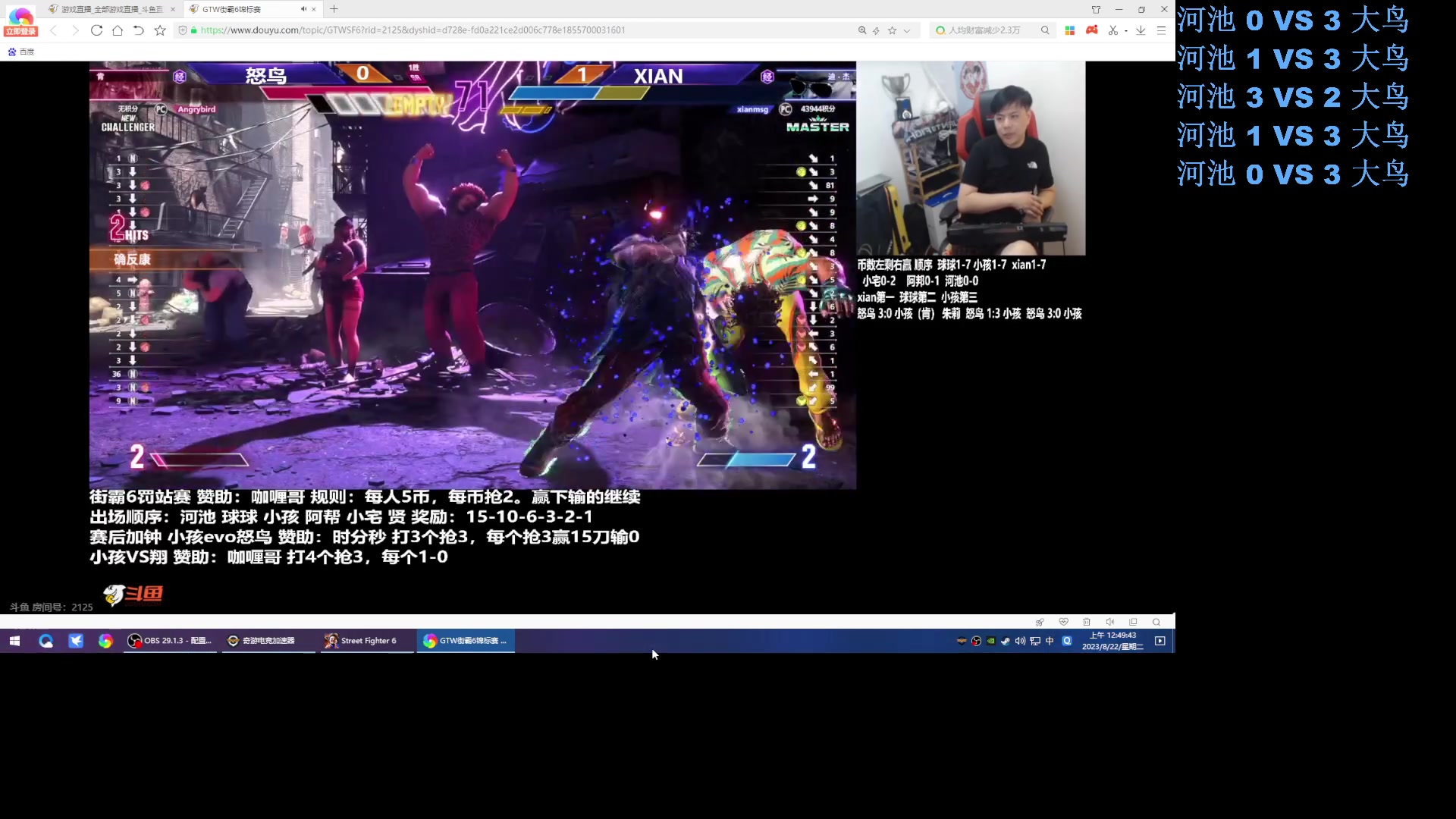Viewport: 1456px width, 819px height.
Task: Click the wings badge tray icon
Action: (962, 641)
